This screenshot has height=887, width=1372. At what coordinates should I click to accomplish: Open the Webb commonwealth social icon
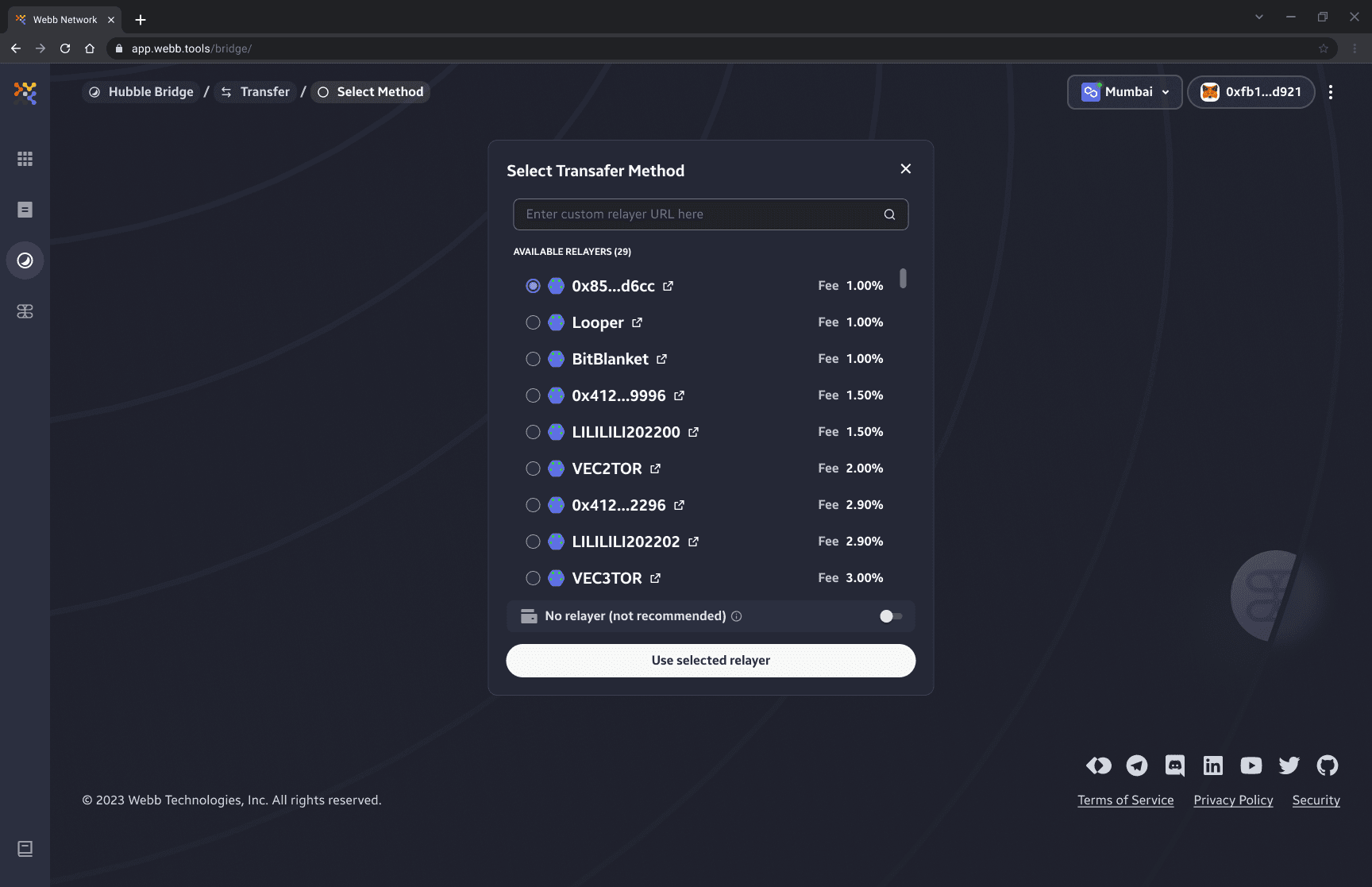(x=1099, y=766)
